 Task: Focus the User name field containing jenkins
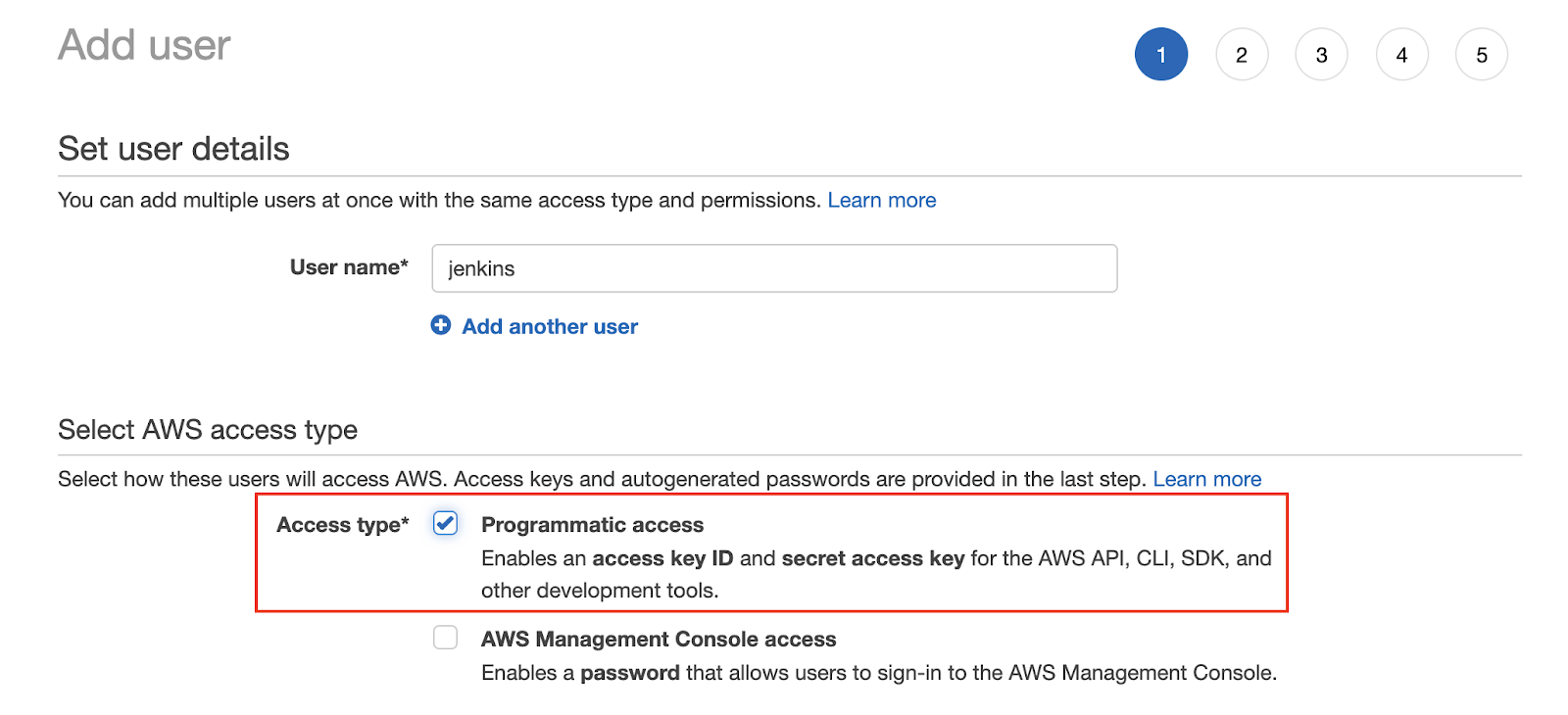(x=774, y=268)
